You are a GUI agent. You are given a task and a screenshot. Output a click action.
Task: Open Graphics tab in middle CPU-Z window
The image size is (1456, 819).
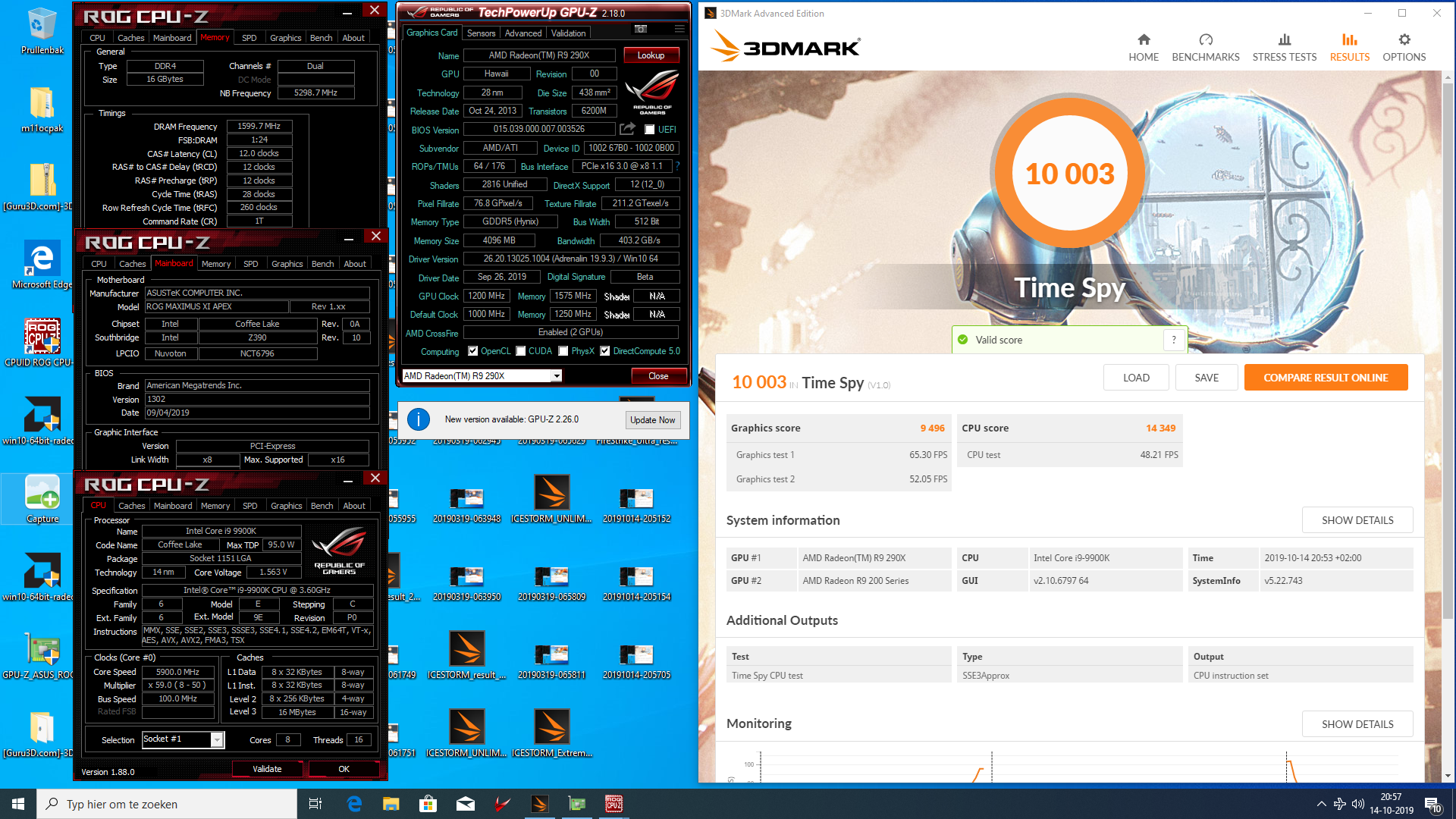click(287, 264)
